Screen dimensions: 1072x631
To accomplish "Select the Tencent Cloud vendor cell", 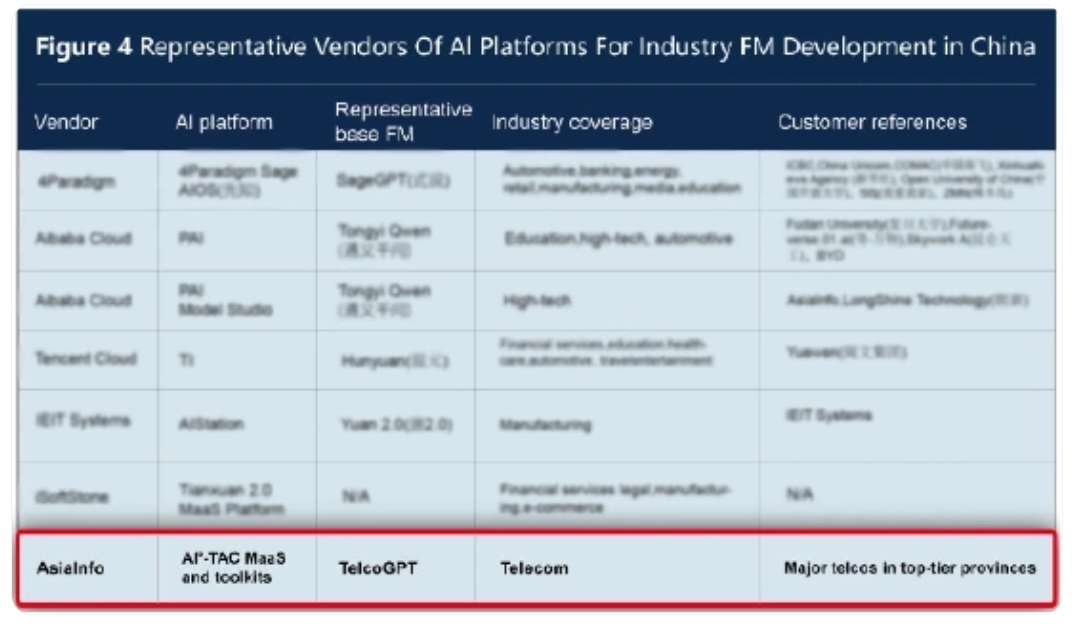I will pos(86,358).
